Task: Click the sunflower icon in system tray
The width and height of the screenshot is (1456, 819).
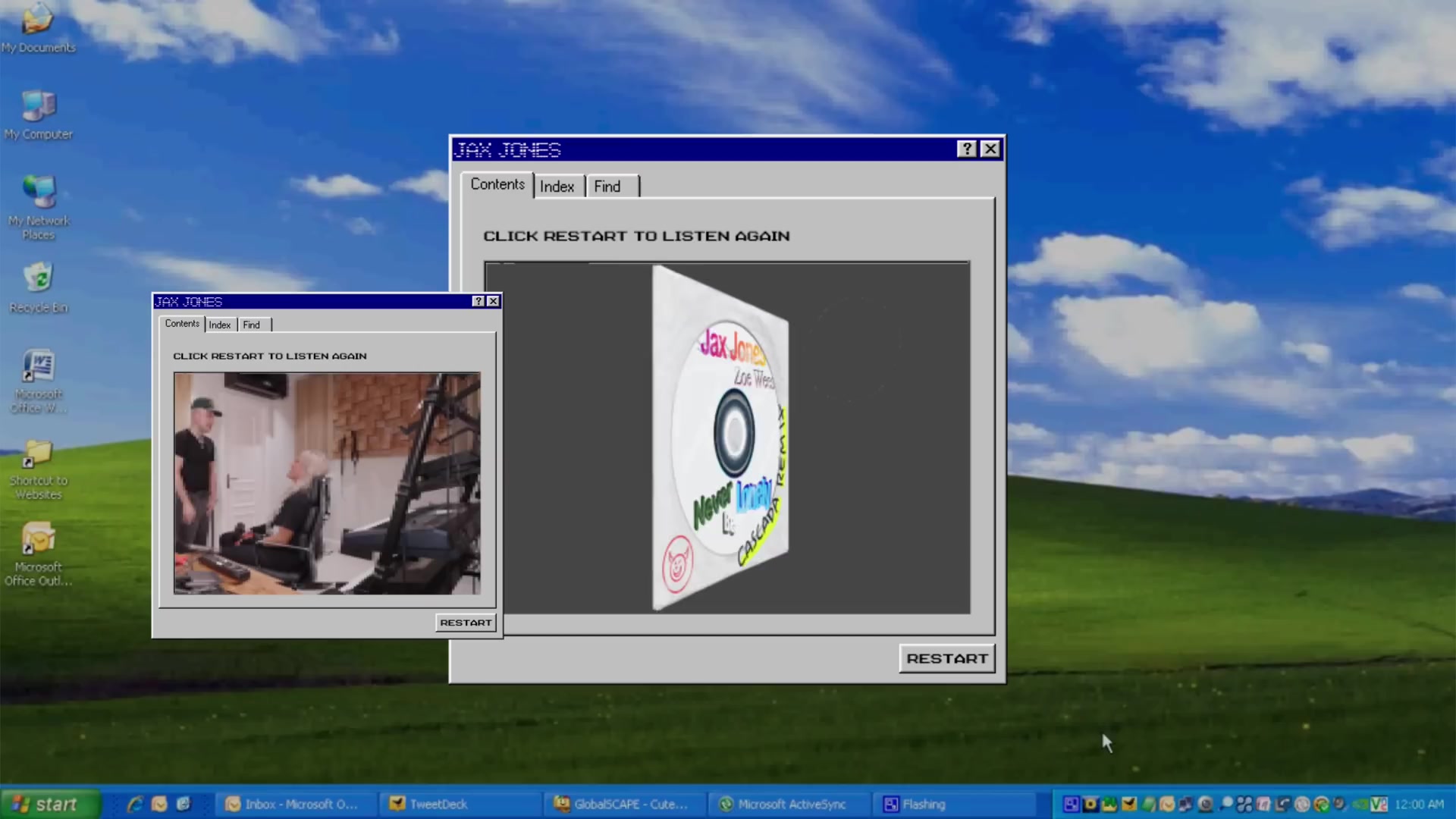Action: coord(1090,804)
